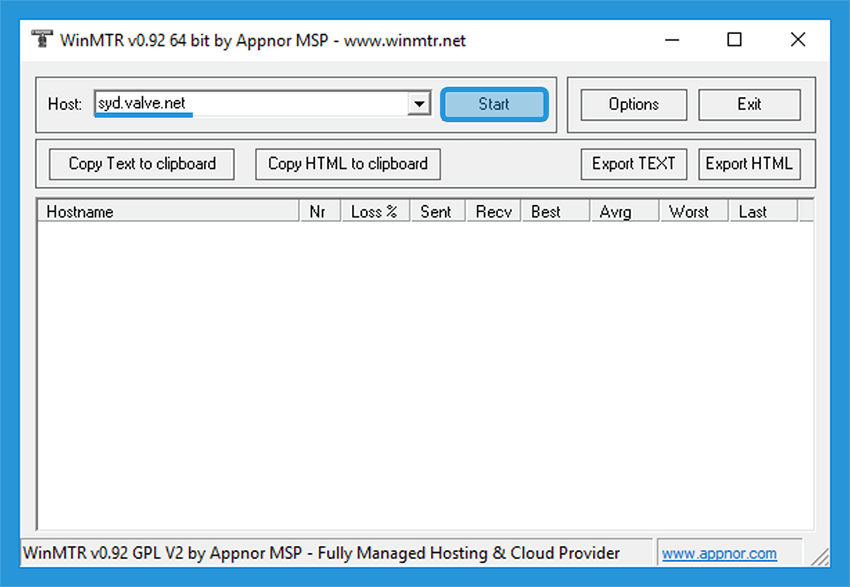Click Copy Text to clipboard
Screen dimensions: 850x587
pos(142,164)
